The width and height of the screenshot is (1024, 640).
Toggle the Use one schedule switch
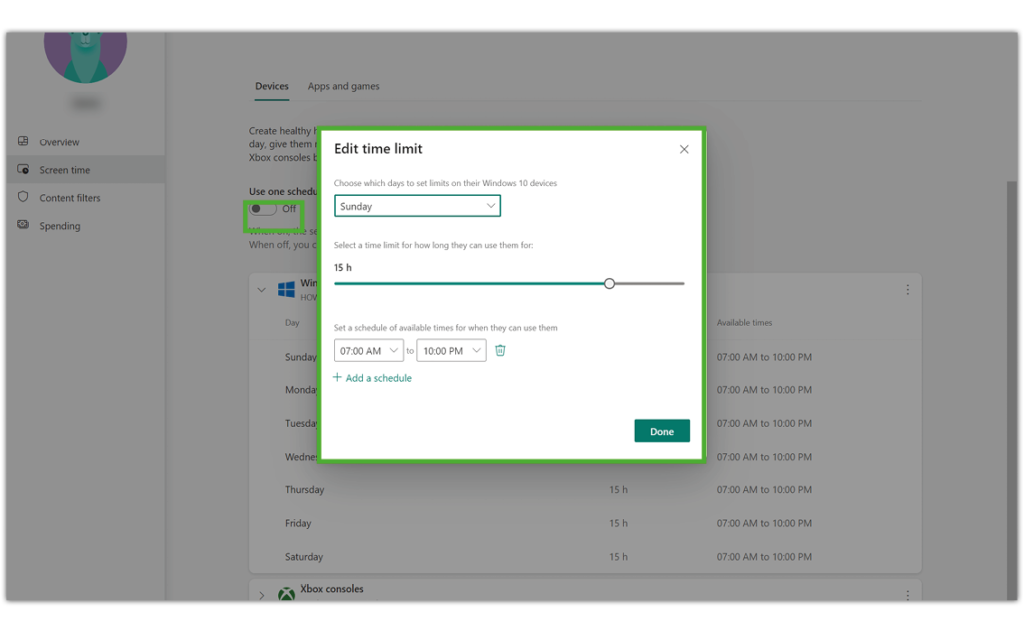(263, 209)
